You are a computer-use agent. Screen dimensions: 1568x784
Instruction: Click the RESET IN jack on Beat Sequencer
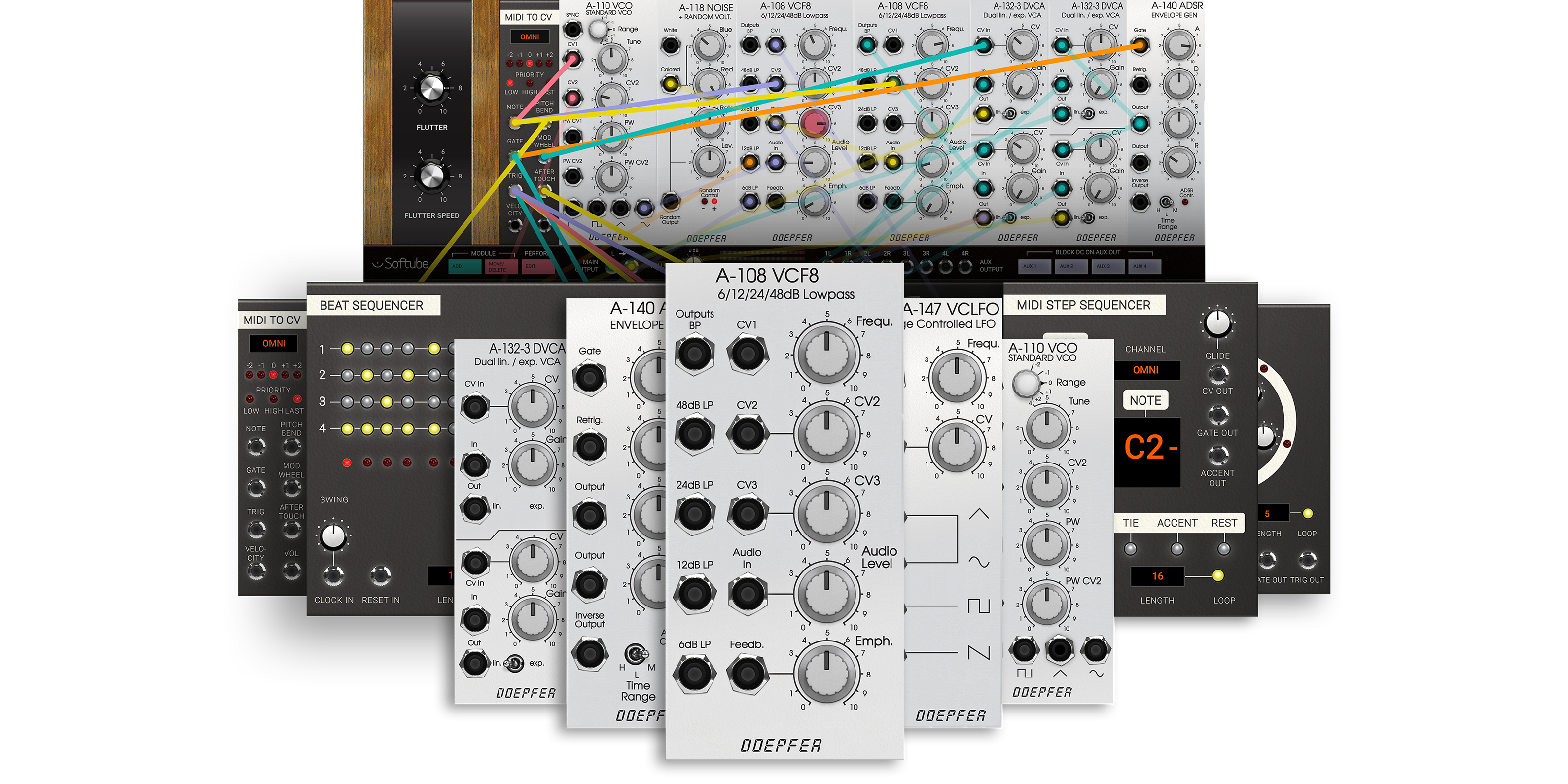point(381,575)
